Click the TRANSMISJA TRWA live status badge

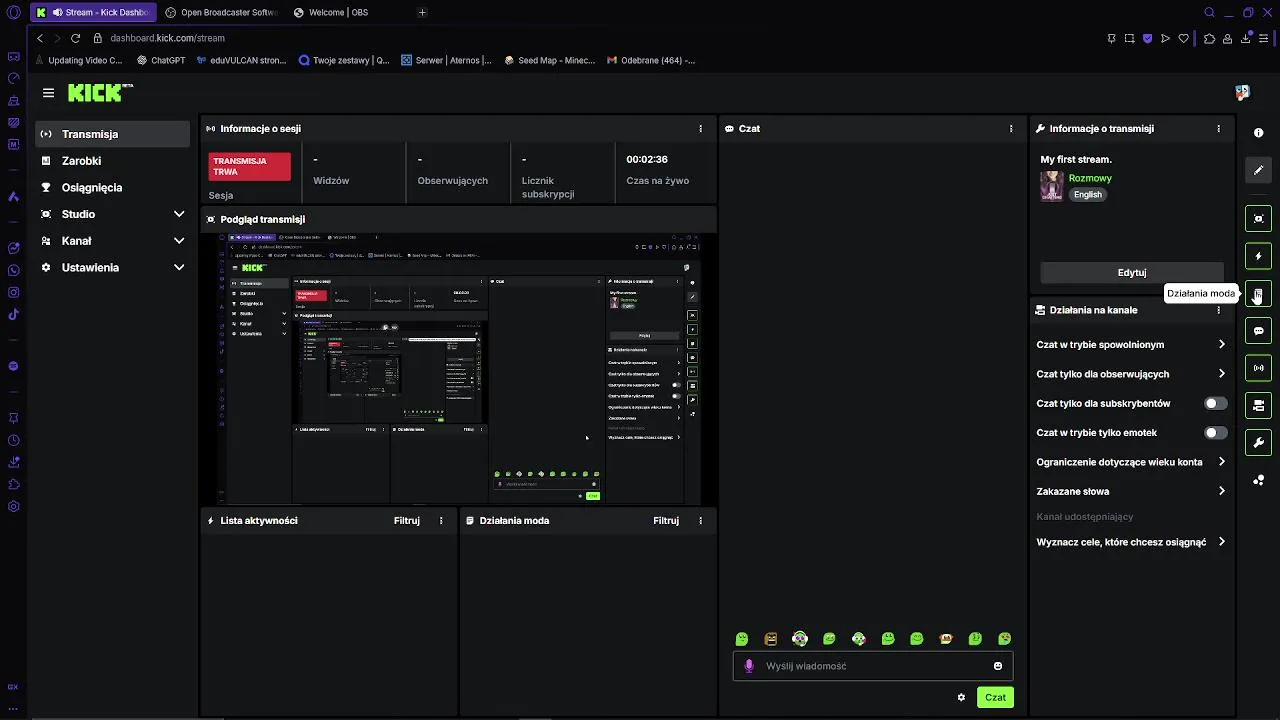[x=250, y=166]
